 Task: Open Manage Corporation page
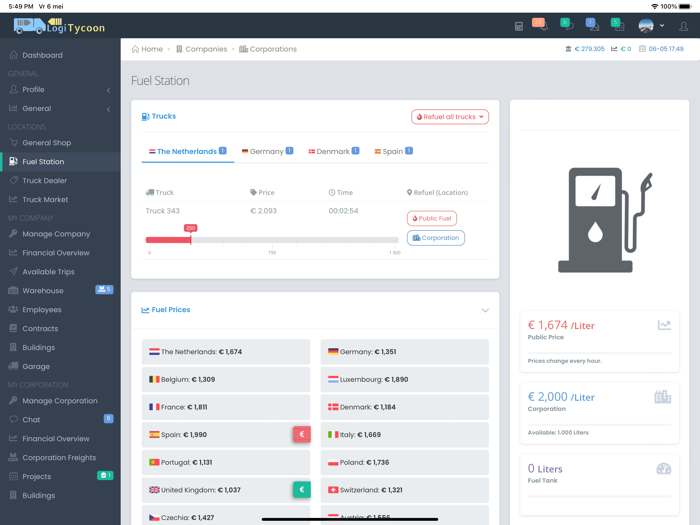point(60,401)
